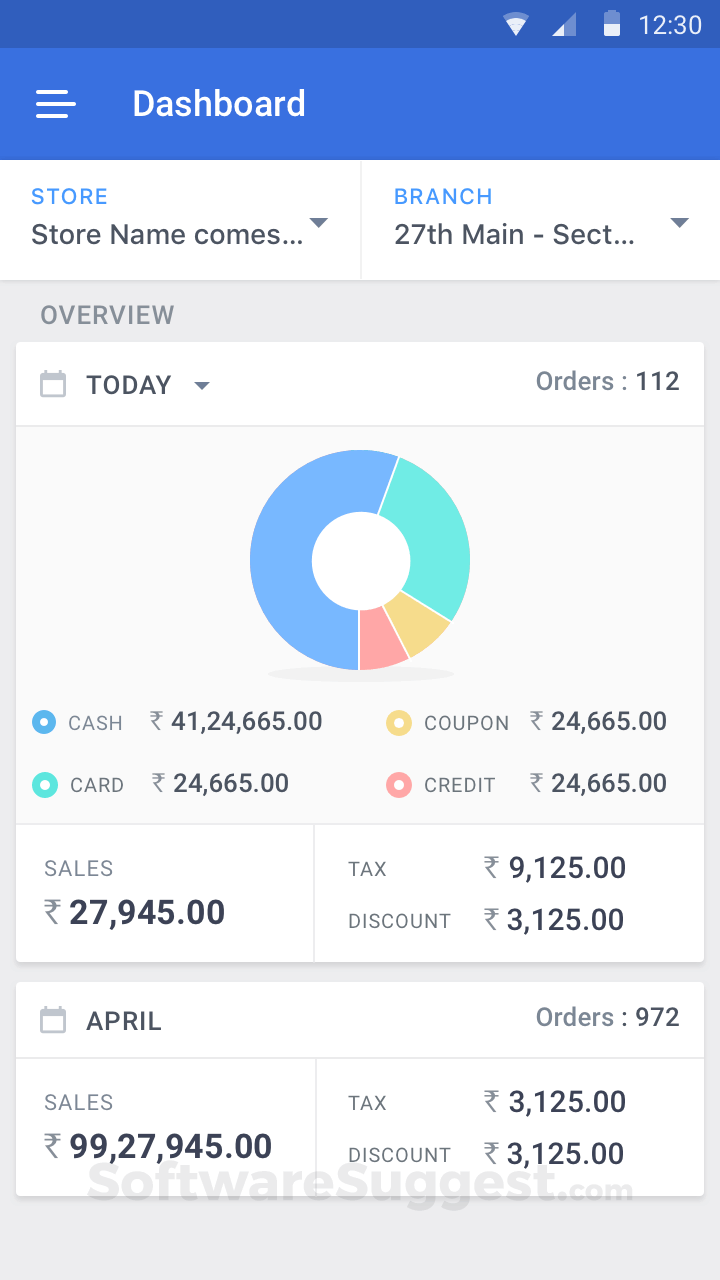Open the hamburger navigation menu
The height and width of the screenshot is (1280, 720).
point(56,104)
